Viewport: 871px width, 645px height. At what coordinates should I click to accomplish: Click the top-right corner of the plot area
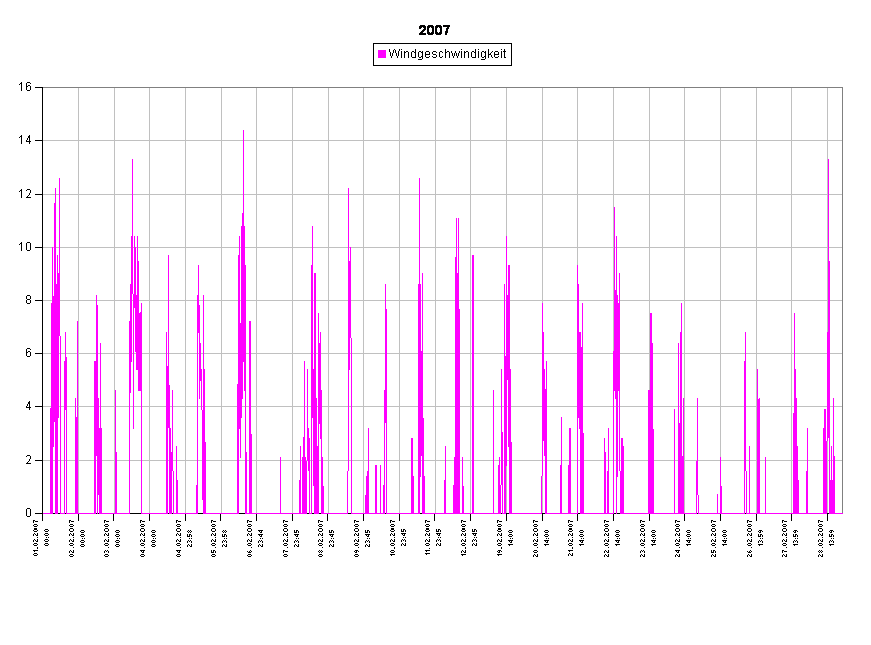click(842, 87)
